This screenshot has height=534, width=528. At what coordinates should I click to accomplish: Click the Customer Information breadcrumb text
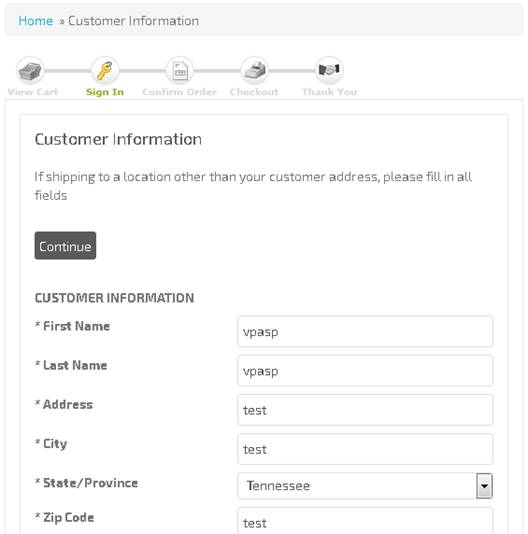134,21
